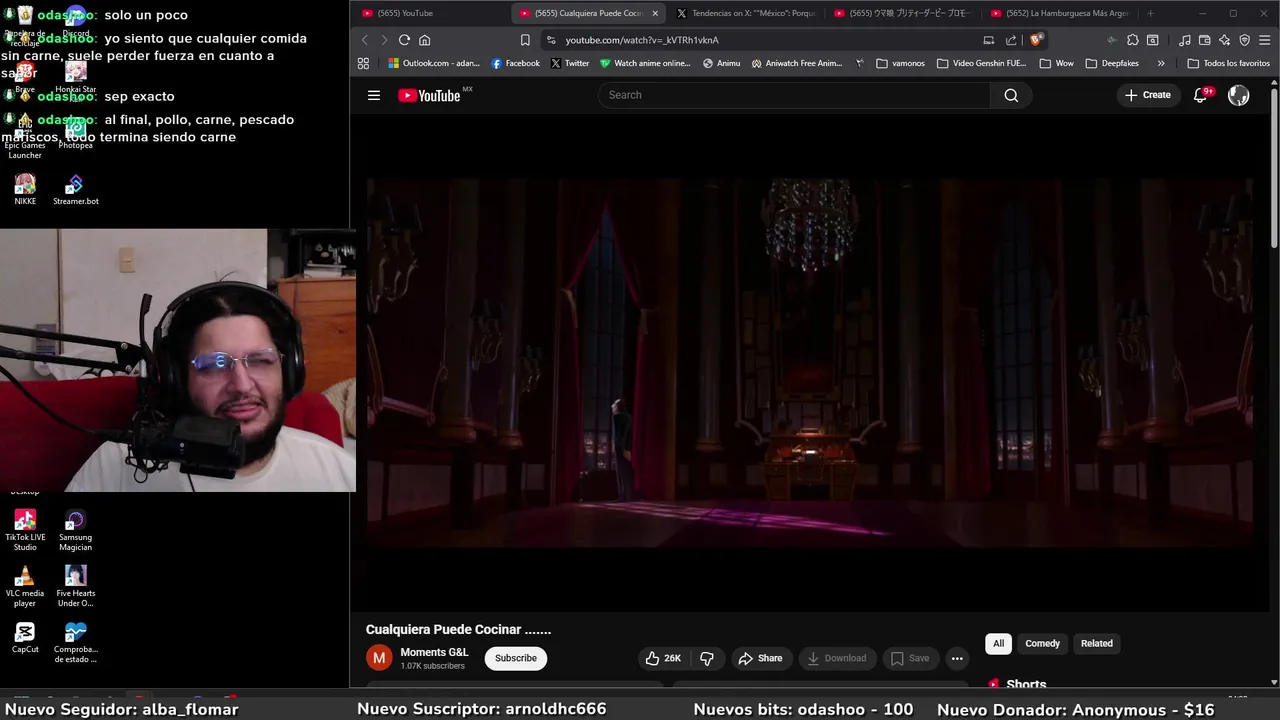
Task: Open Moments G&L channel name link
Action: point(434,652)
